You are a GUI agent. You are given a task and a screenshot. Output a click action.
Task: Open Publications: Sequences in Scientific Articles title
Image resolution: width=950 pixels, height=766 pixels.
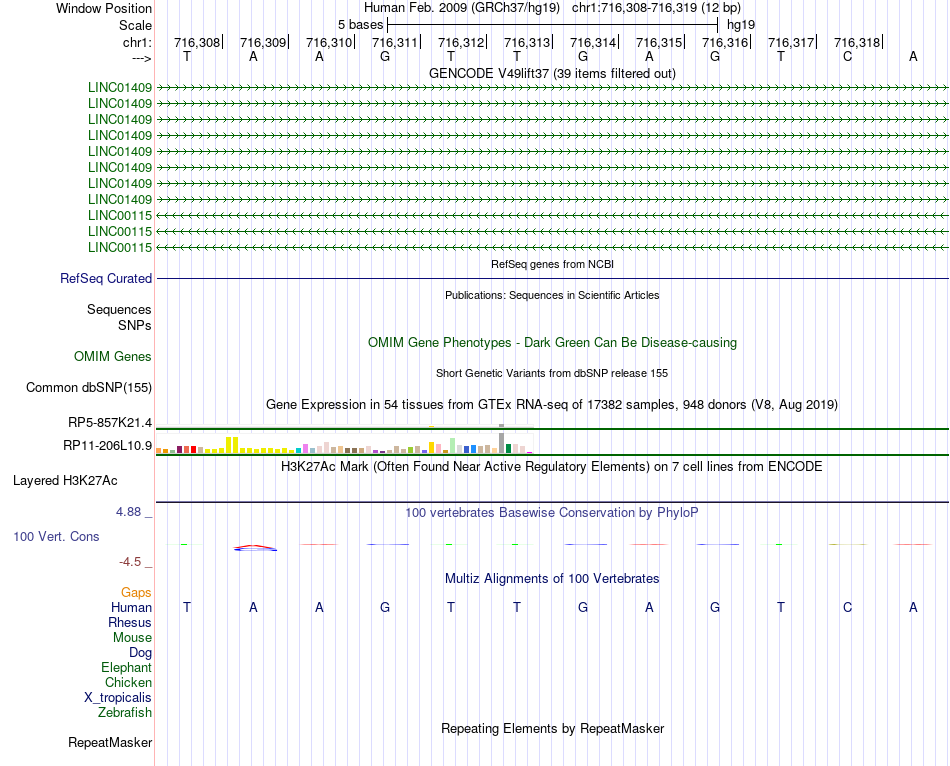coord(552,295)
